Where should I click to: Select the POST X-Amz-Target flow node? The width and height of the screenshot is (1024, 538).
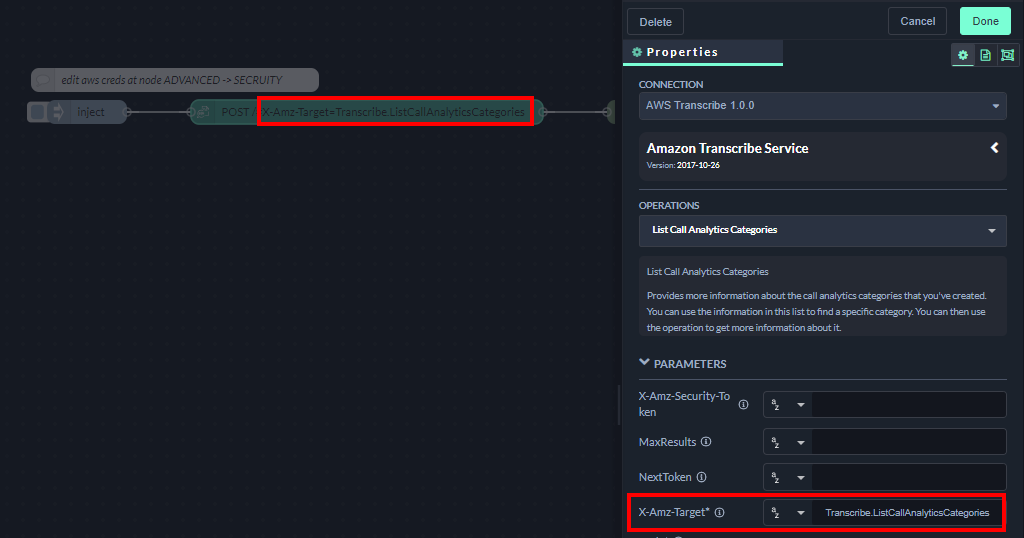pyautogui.click(x=366, y=112)
